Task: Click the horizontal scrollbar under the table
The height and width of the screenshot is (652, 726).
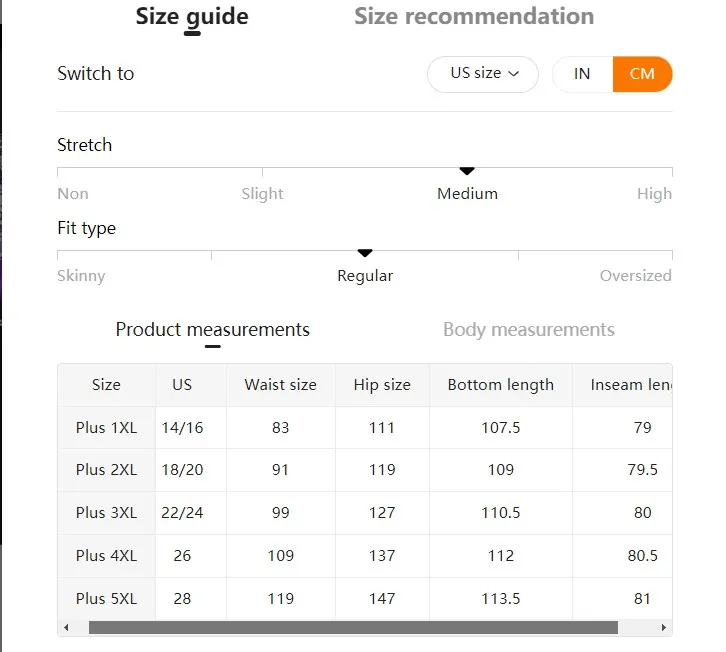Action: pyautogui.click(x=353, y=627)
